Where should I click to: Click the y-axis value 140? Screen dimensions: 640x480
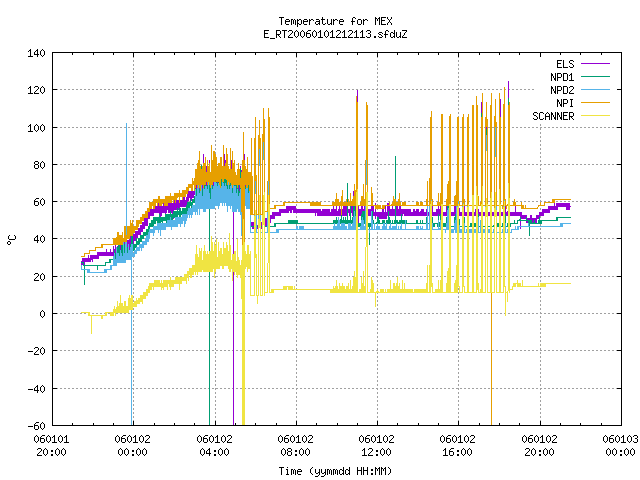(x=36, y=53)
